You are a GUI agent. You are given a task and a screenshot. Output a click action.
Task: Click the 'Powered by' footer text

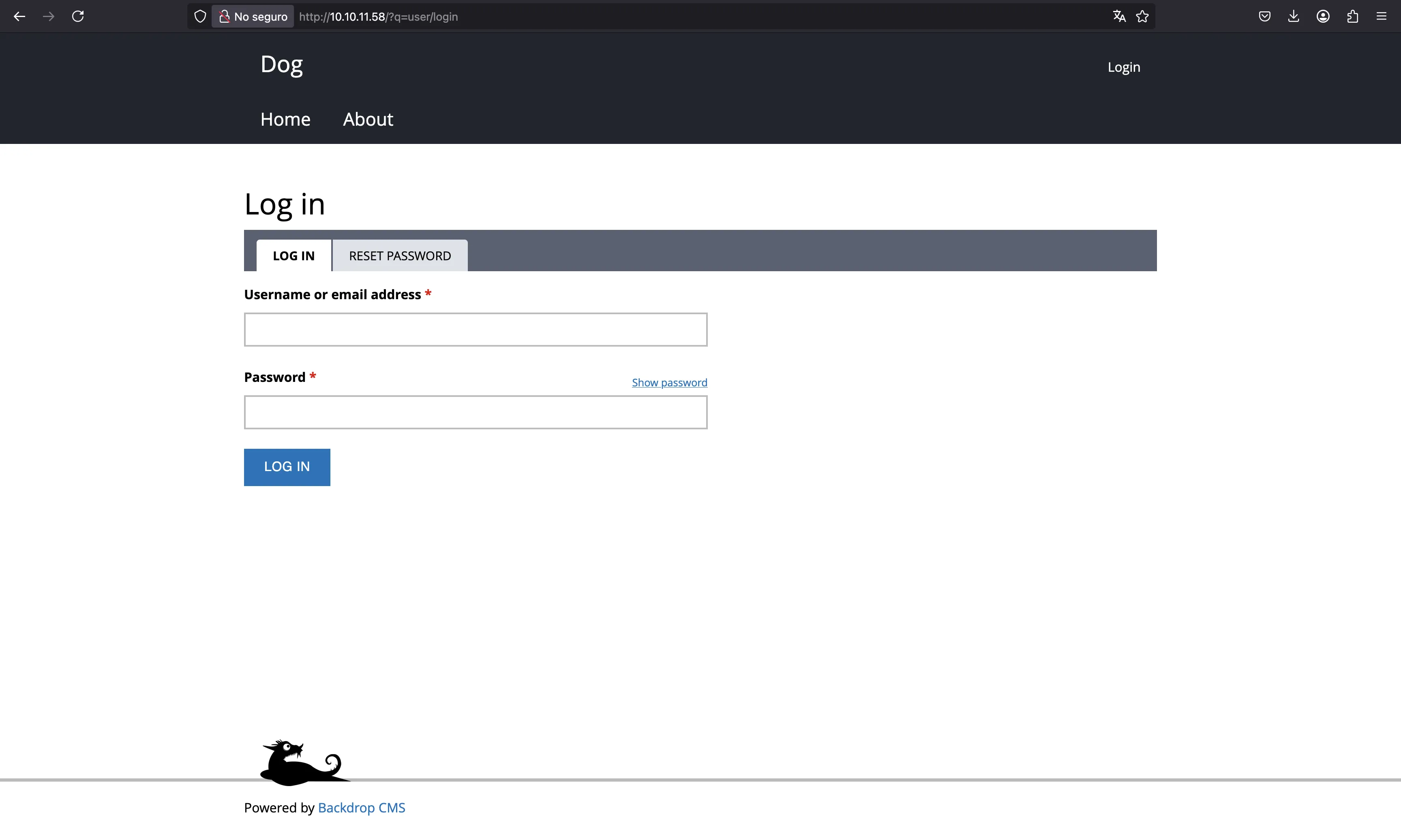279,808
